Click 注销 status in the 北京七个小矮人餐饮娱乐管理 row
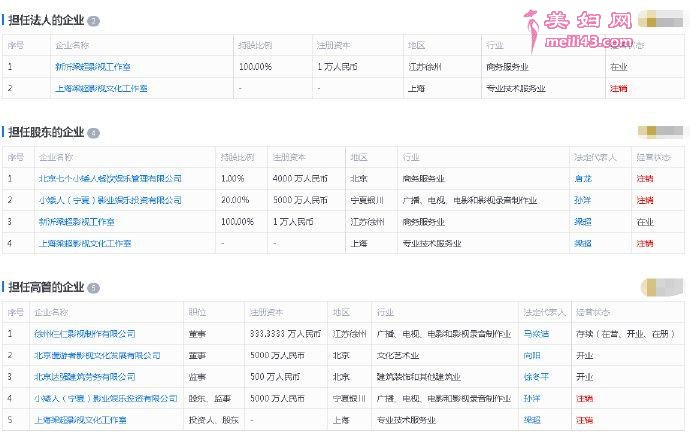This screenshot has height=446, width=690. [x=645, y=179]
